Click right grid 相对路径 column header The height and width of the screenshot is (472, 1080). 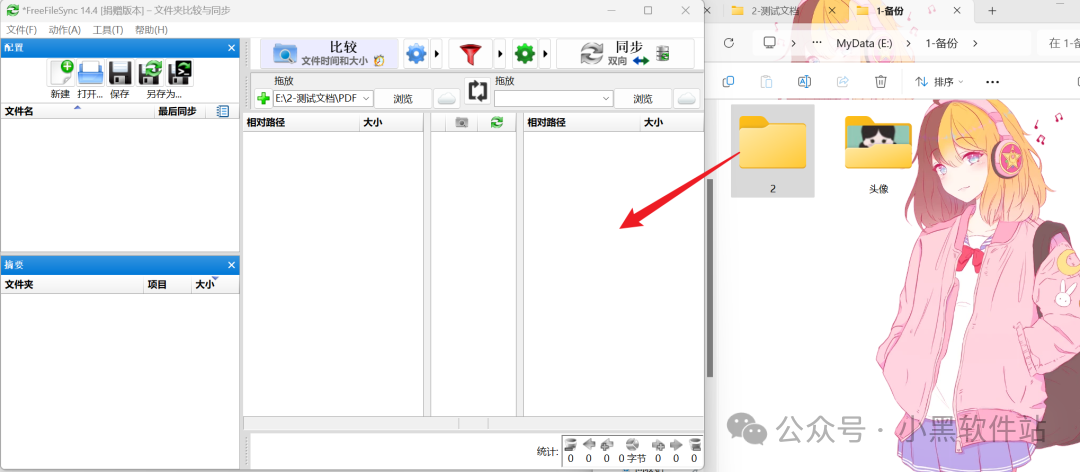point(582,123)
